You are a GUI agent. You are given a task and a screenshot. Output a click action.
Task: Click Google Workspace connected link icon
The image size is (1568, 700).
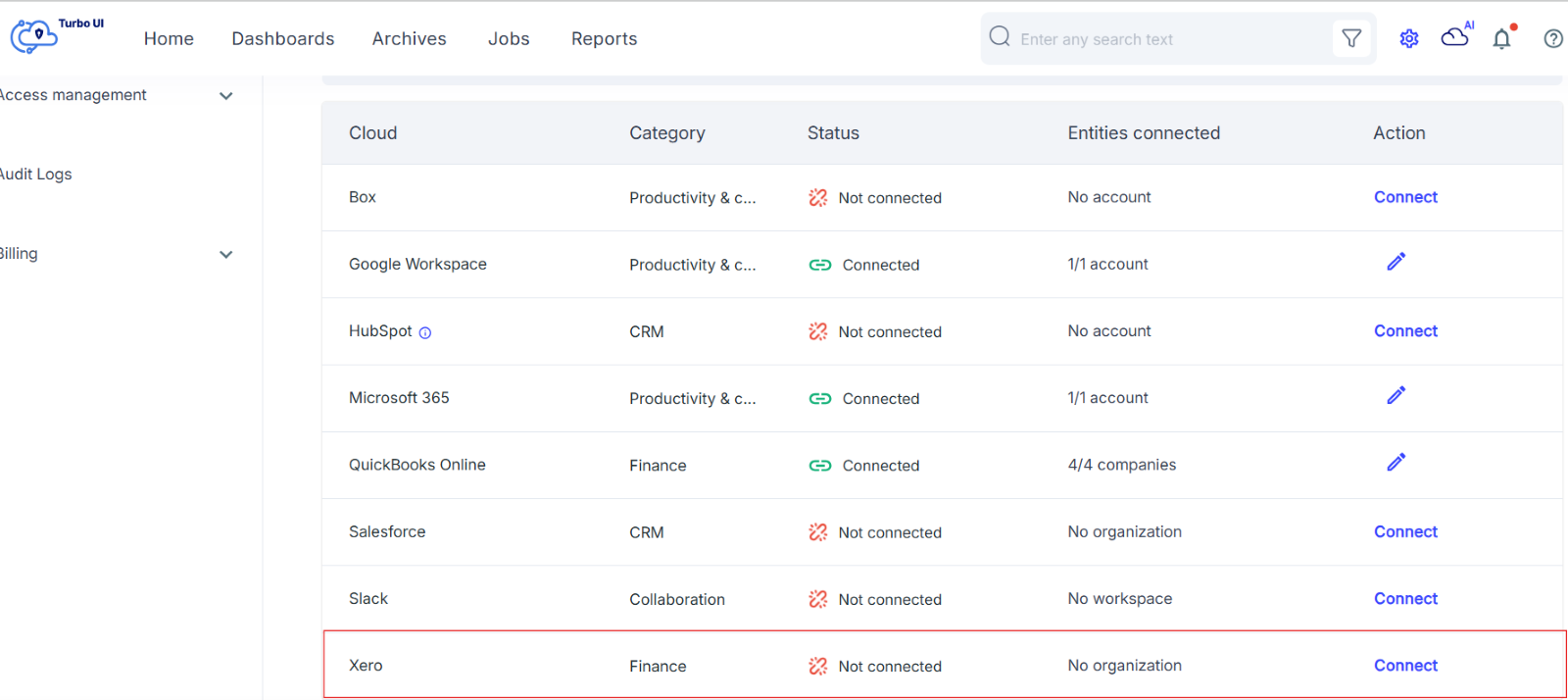tap(820, 265)
